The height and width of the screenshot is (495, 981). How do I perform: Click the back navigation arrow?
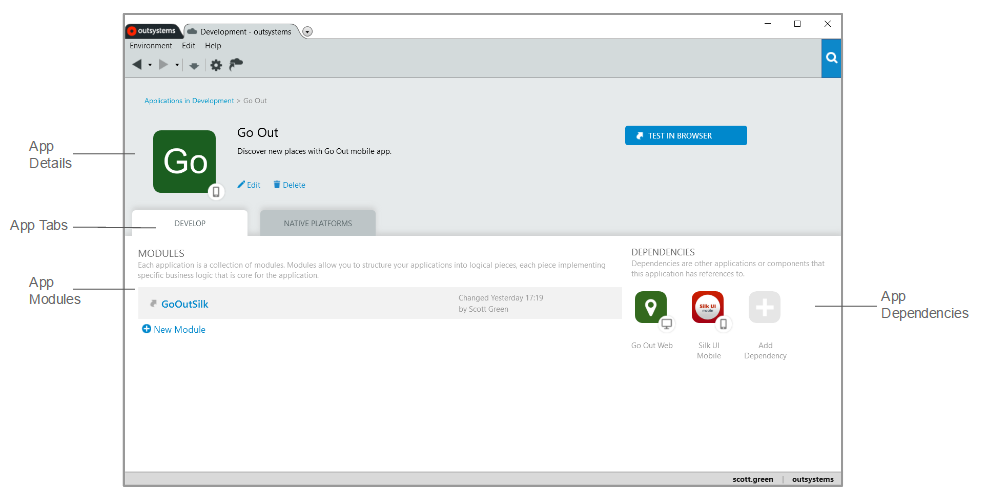click(137, 65)
